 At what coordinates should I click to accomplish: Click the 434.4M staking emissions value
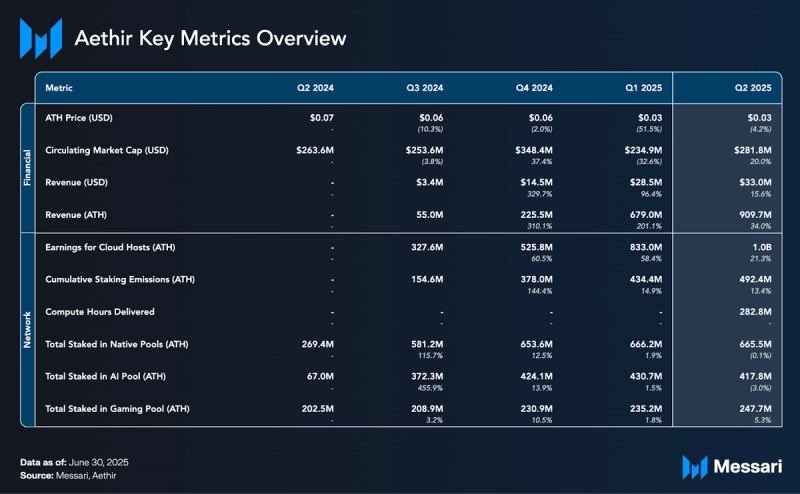click(x=646, y=279)
